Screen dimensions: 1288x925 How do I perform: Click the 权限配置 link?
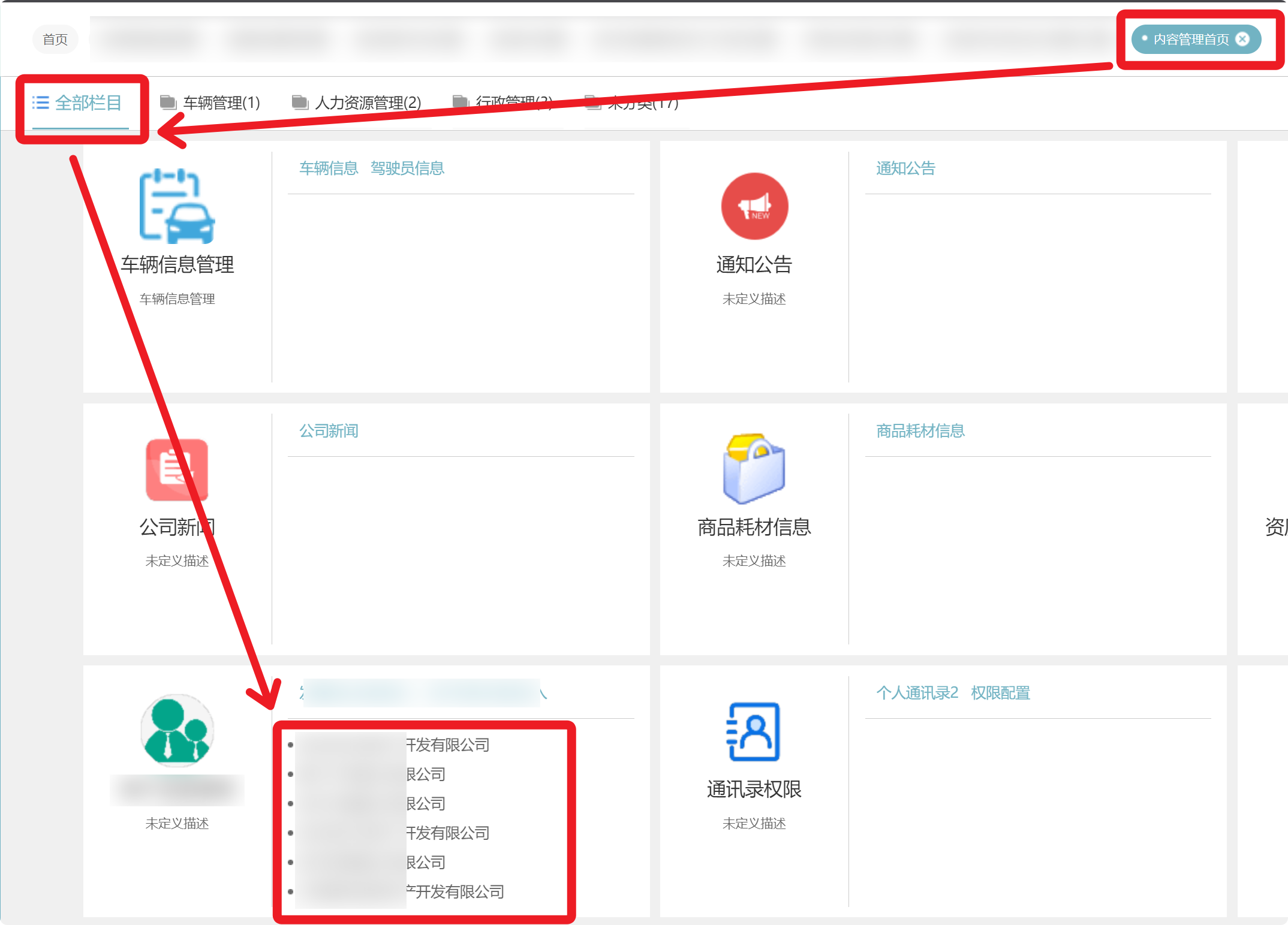pos(1000,693)
